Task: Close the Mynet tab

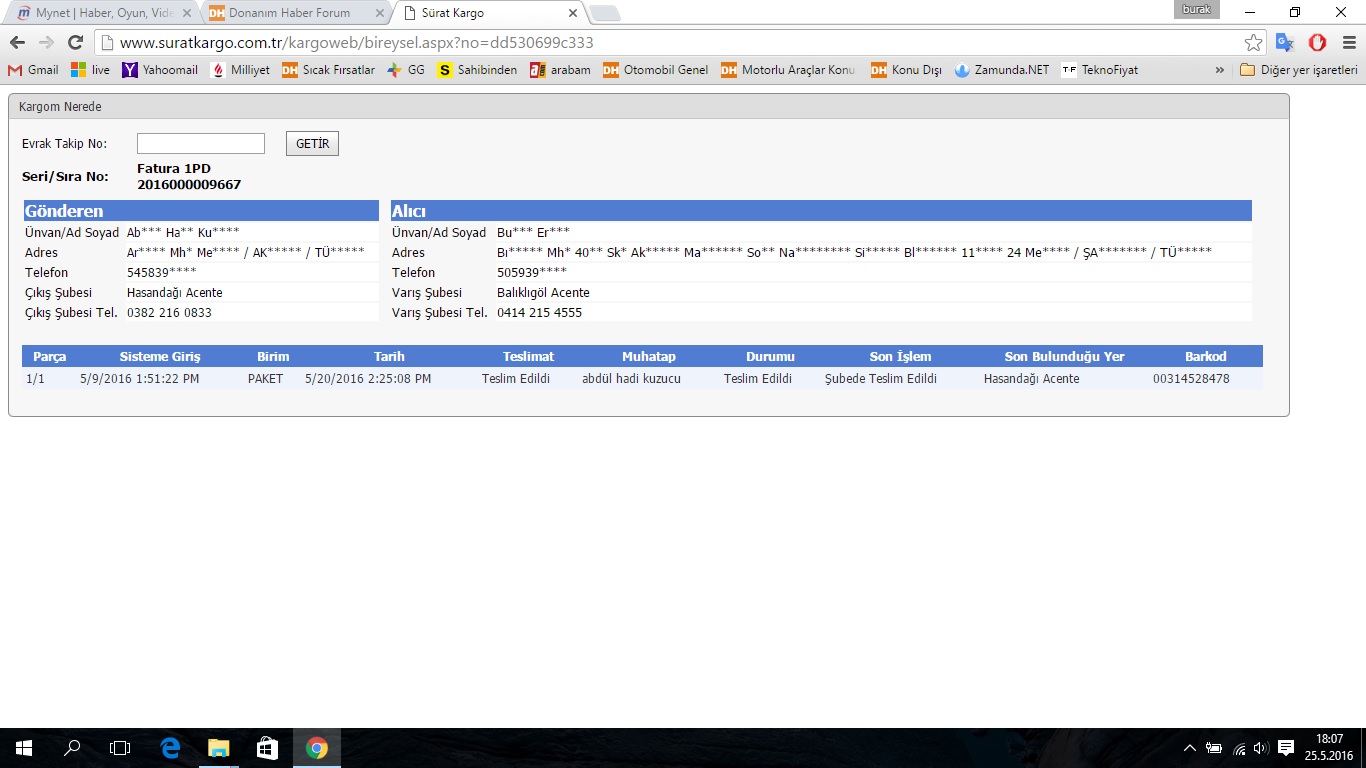Action: (187, 13)
